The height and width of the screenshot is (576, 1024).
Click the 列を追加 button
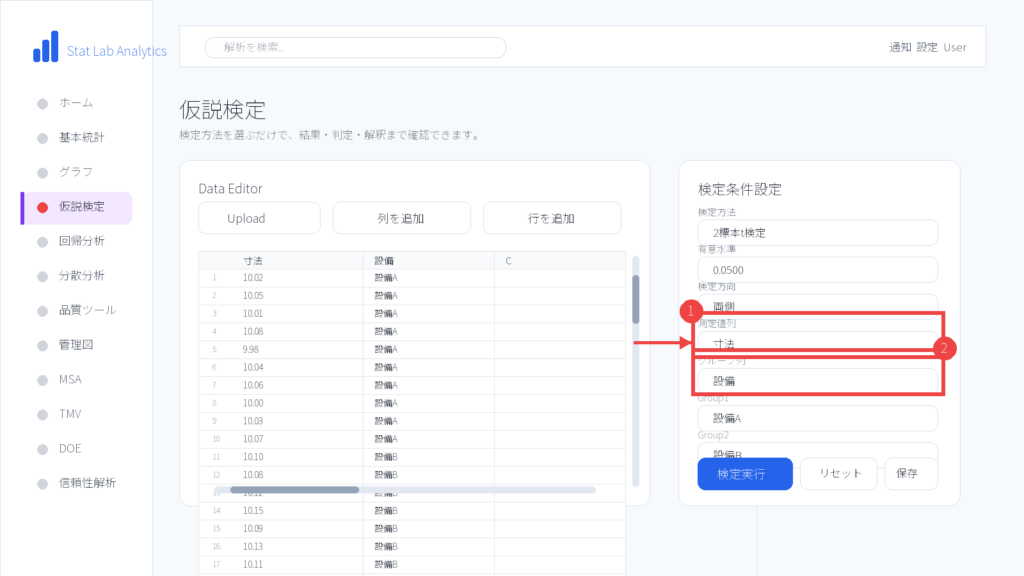(402, 218)
